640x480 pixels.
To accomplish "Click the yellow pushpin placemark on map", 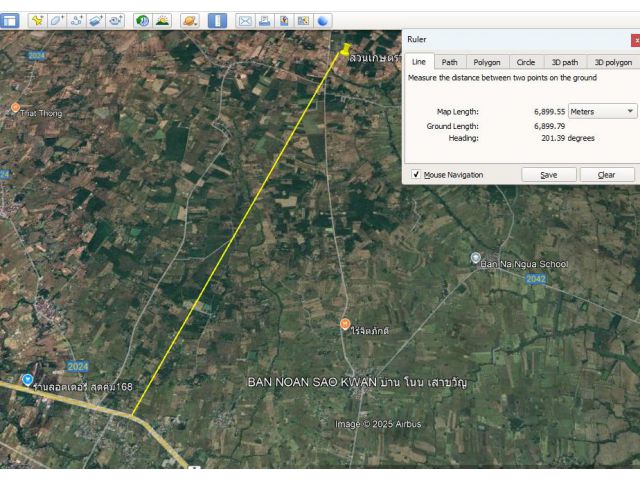I will [x=345, y=50].
